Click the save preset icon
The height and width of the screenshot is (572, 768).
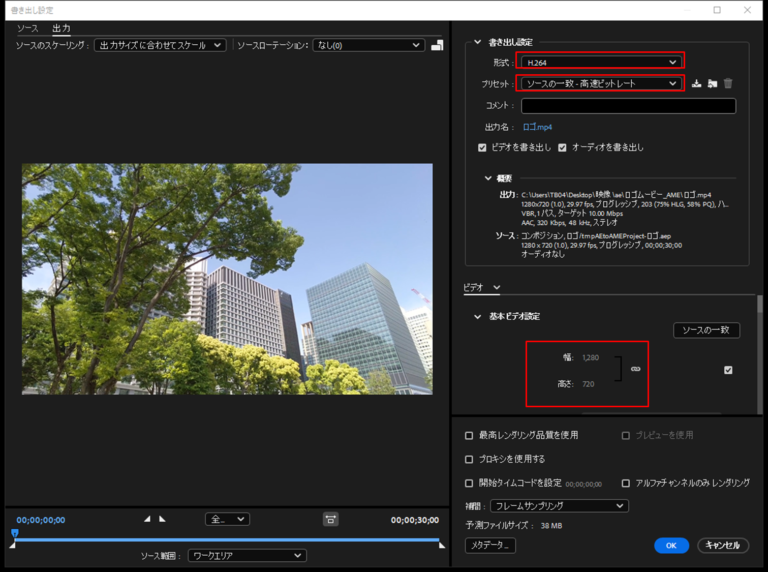(696, 84)
